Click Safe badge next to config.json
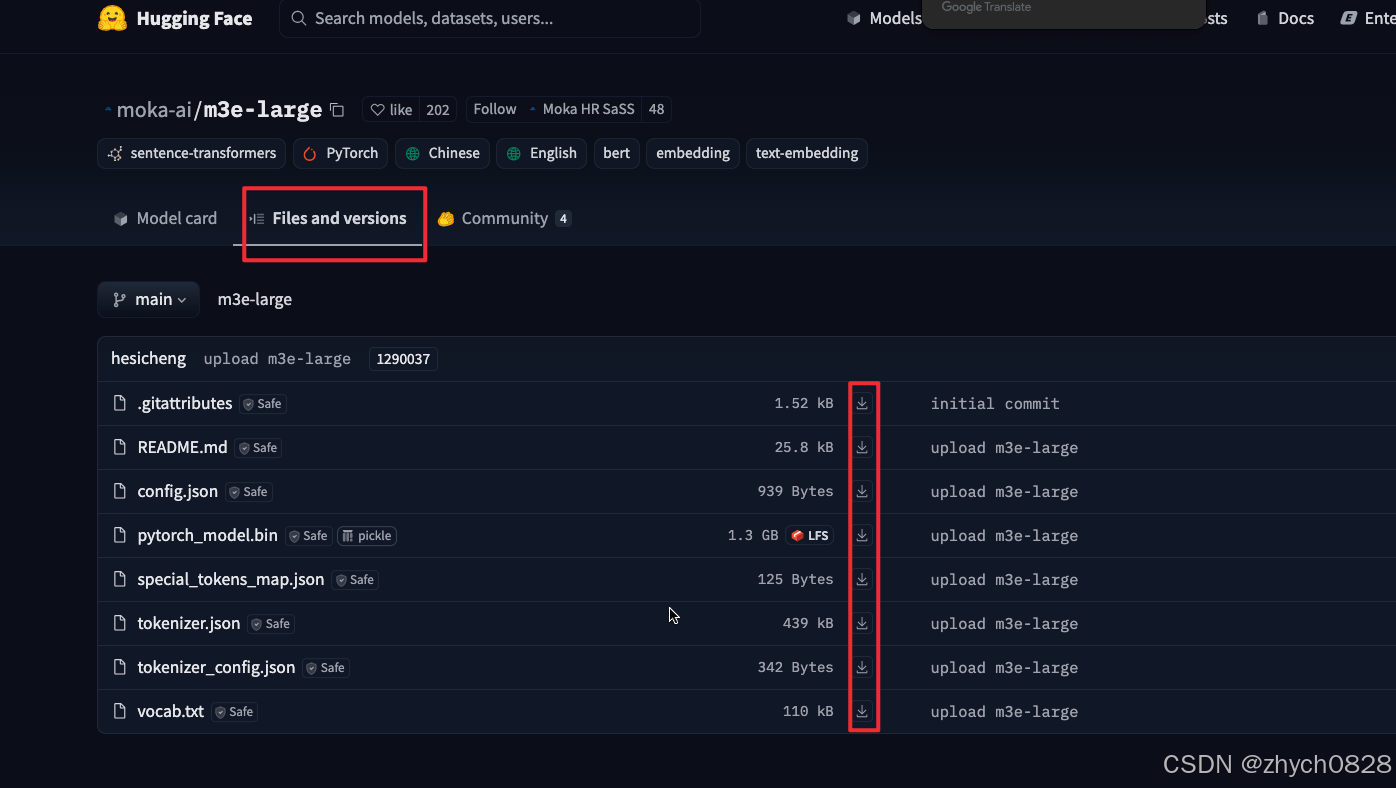1396x788 pixels. [x=249, y=492]
